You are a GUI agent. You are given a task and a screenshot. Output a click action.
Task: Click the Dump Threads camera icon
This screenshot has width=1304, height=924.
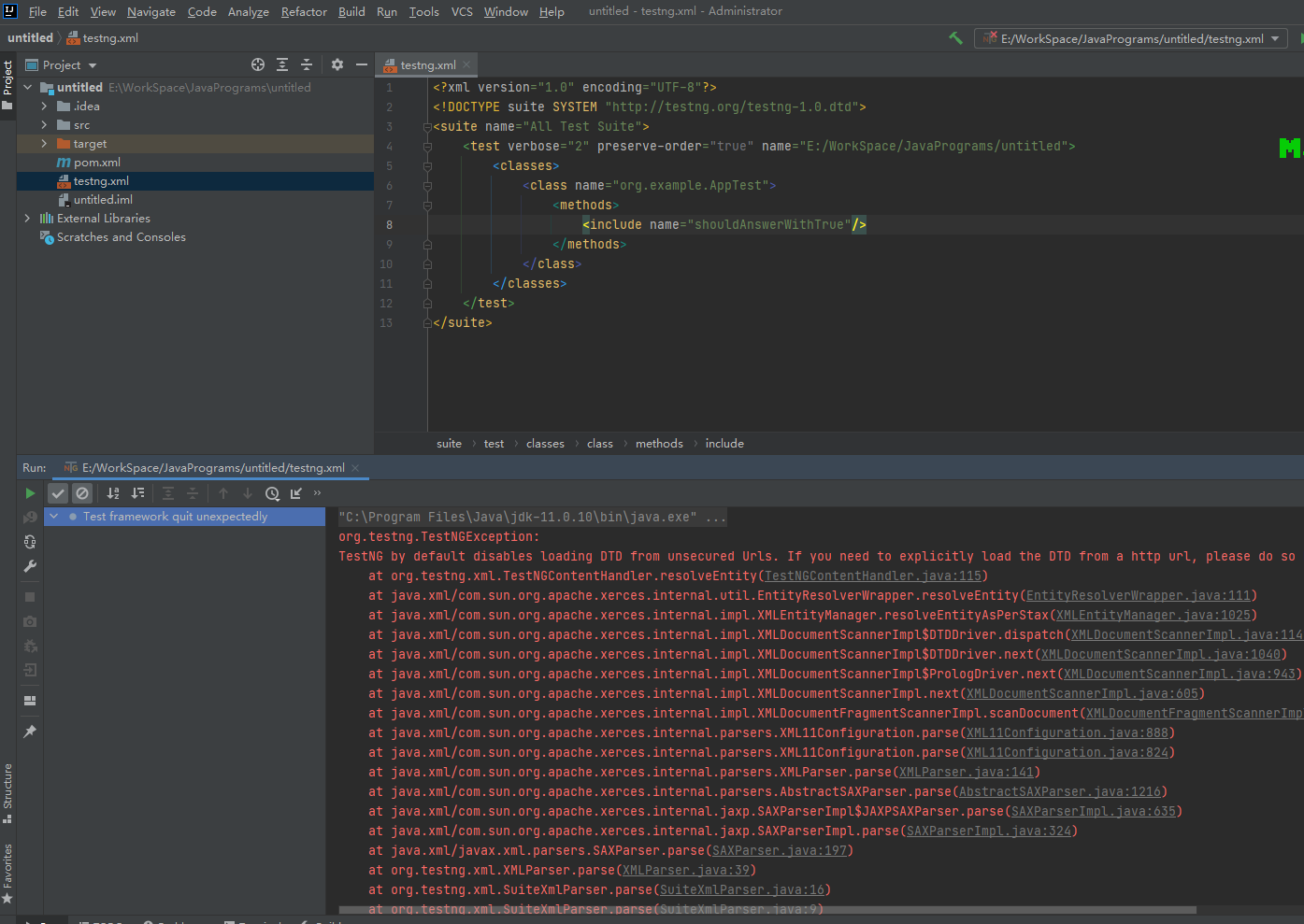pyautogui.click(x=30, y=621)
